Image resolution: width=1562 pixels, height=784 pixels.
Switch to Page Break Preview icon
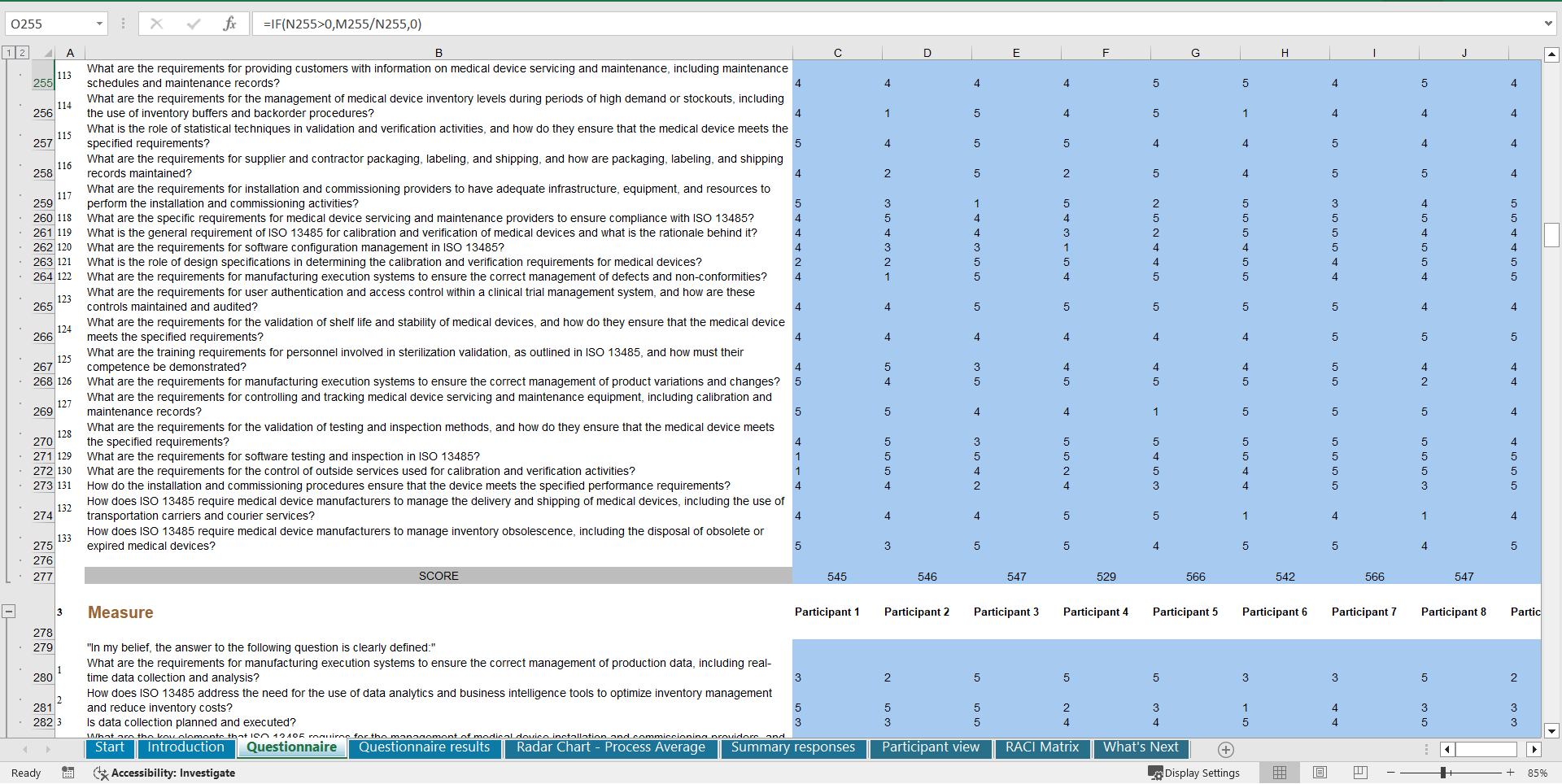(x=1360, y=773)
